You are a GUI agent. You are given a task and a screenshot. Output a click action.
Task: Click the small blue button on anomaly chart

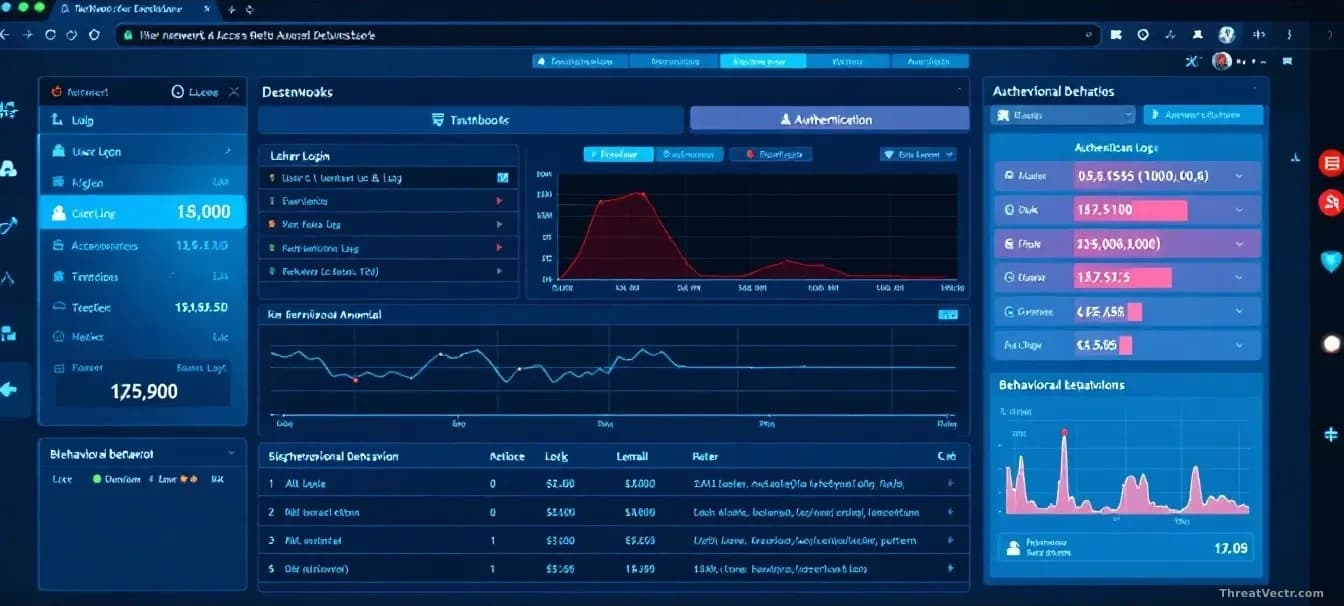(947, 315)
